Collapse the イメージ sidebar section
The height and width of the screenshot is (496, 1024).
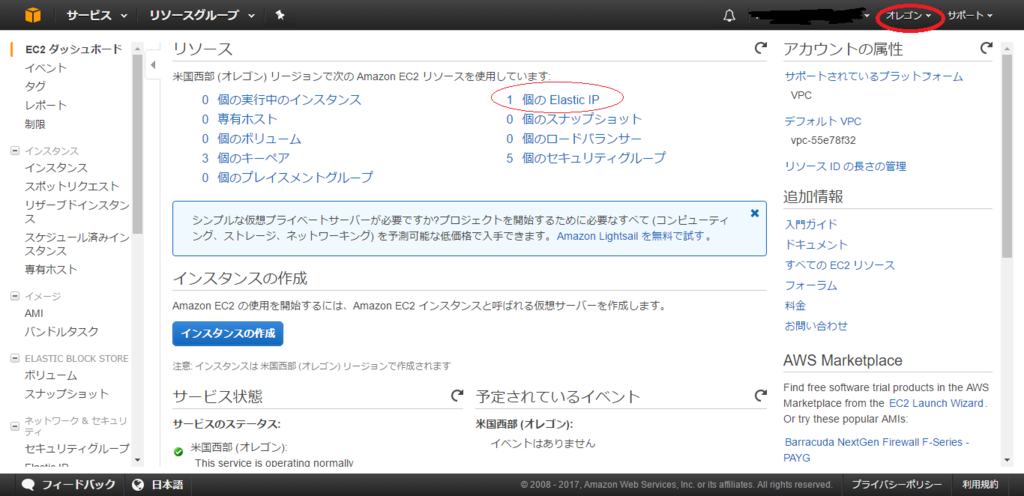point(14,296)
